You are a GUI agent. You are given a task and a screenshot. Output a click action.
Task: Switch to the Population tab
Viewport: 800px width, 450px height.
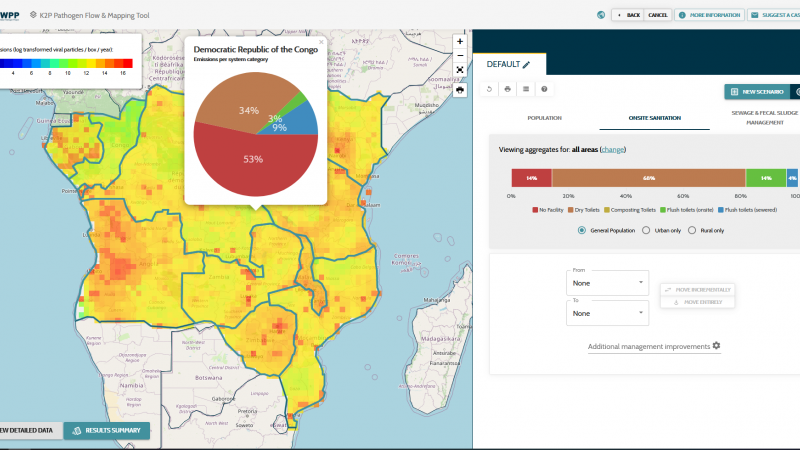(544, 118)
